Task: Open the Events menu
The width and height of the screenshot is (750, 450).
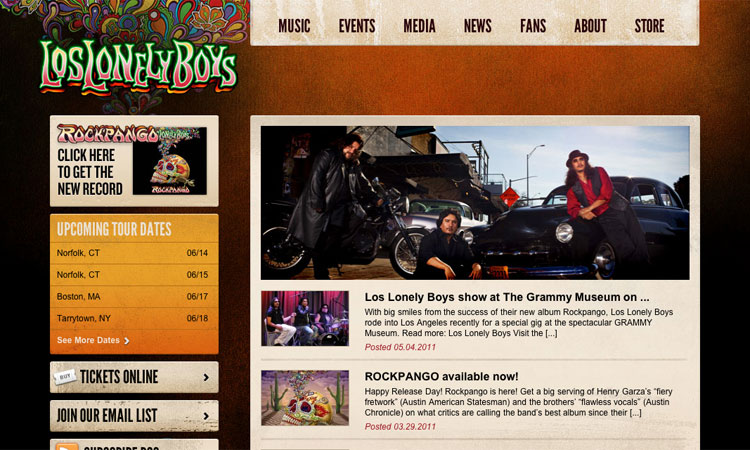Action: [x=357, y=26]
